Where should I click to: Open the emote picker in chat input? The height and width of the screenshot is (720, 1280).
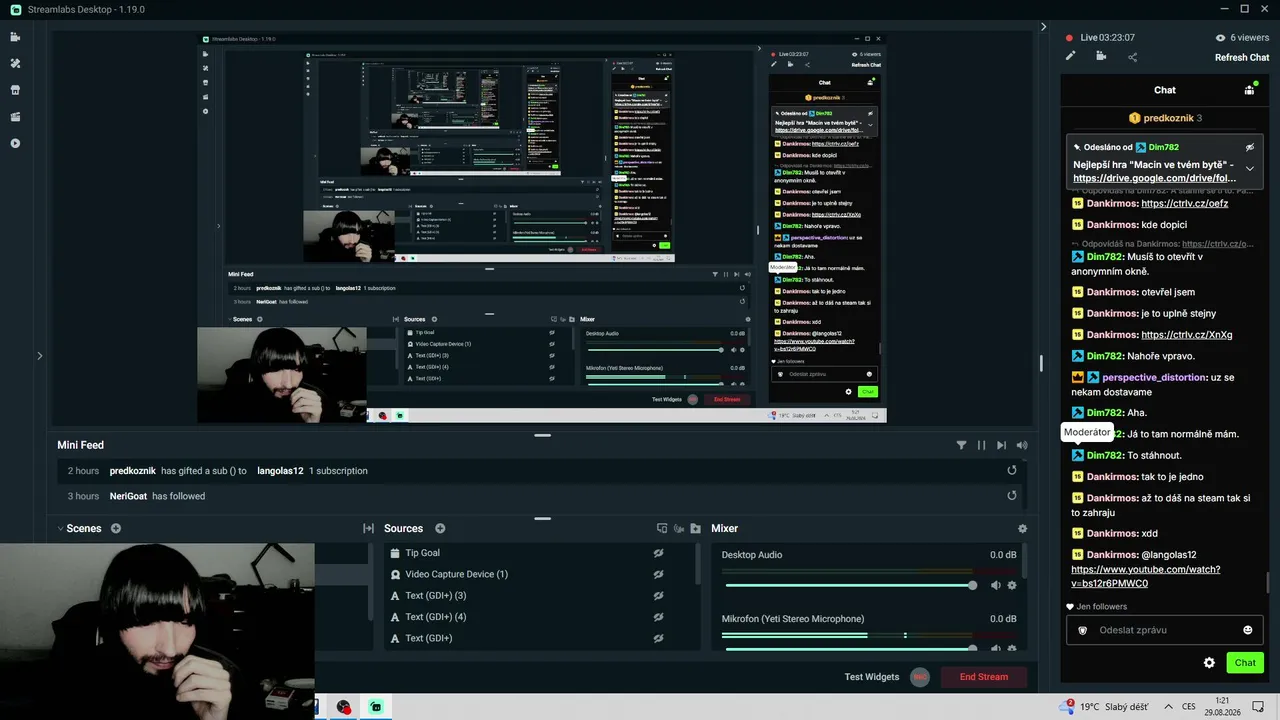coord(1247,630)
